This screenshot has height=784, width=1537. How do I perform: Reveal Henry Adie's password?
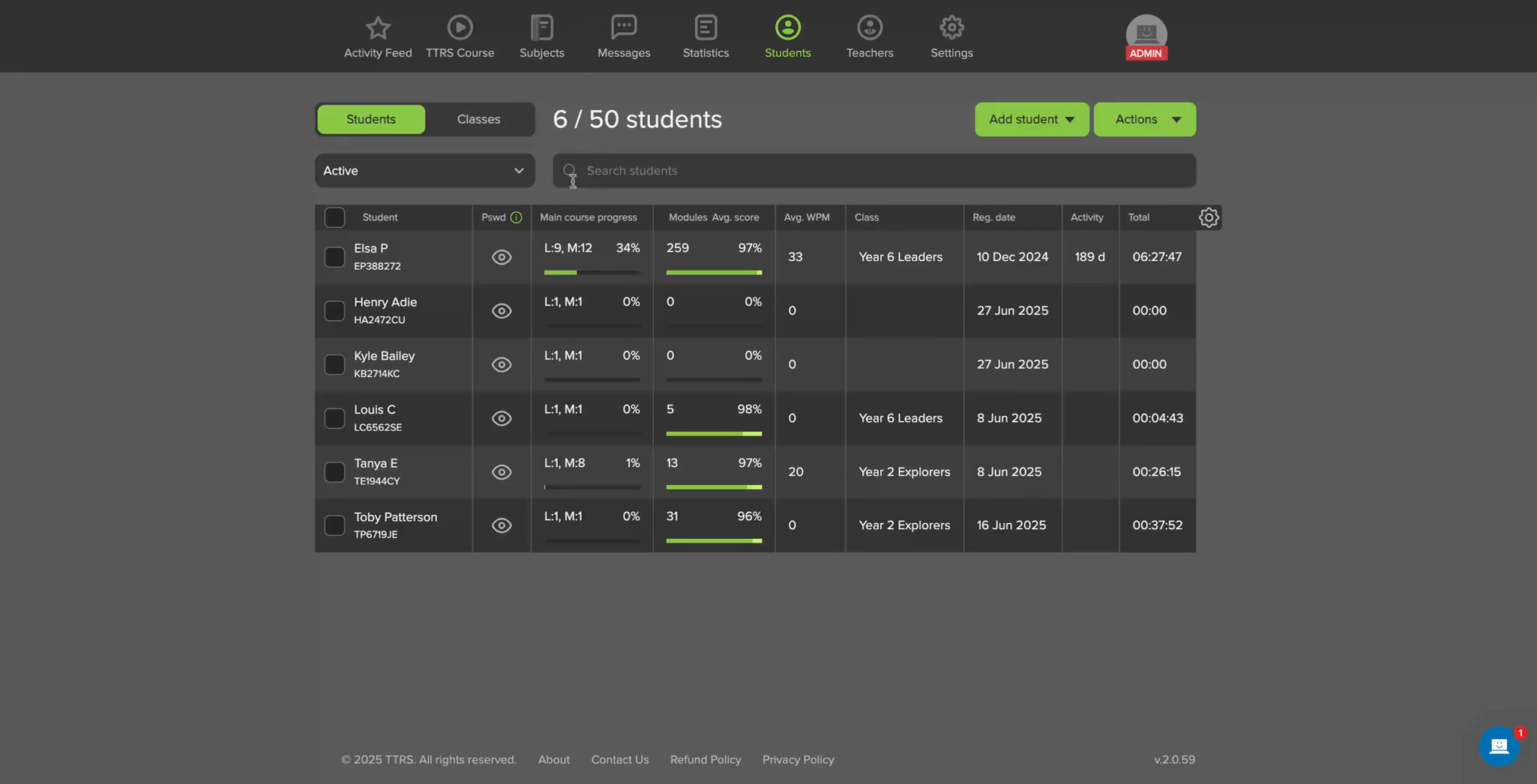tap(502, 311)
